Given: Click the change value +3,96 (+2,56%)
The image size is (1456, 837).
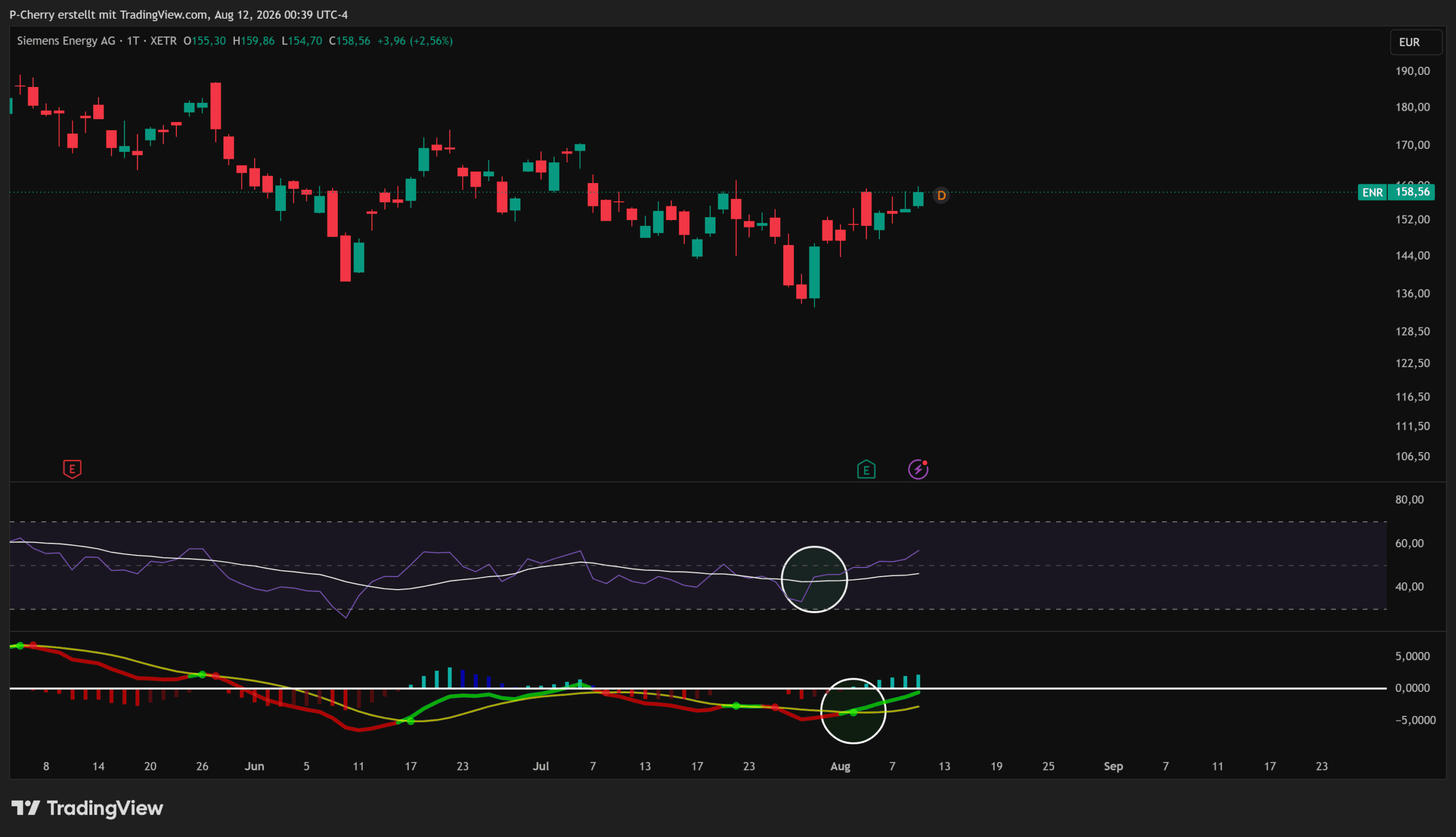Looking at the screenshot, I should click(415, 41).
